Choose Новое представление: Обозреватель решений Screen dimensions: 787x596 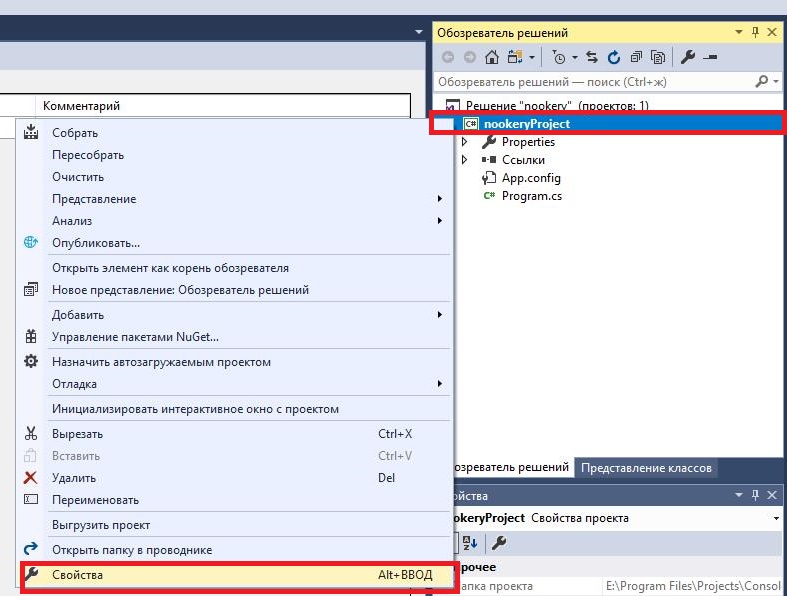235,290
